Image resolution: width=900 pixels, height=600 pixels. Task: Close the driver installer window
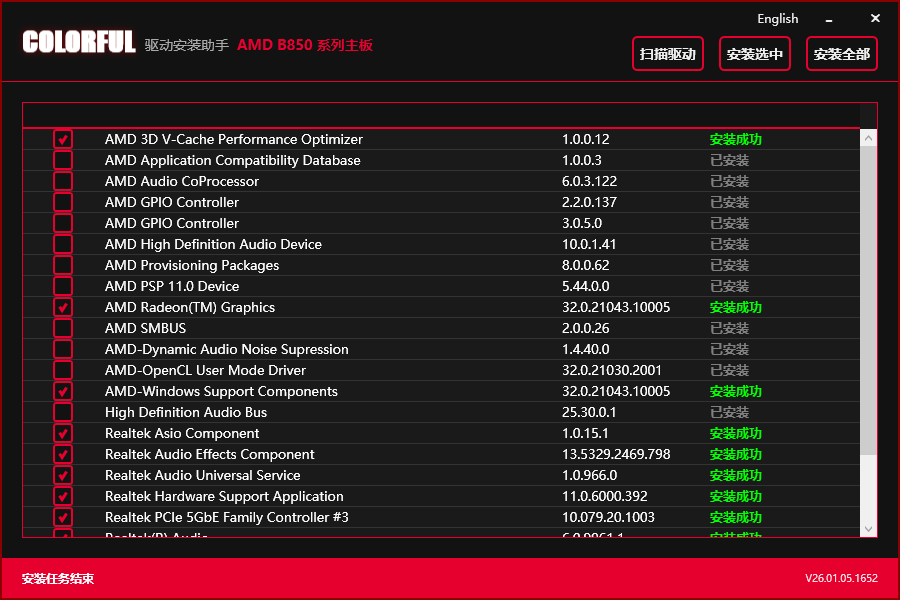[875, 18]
